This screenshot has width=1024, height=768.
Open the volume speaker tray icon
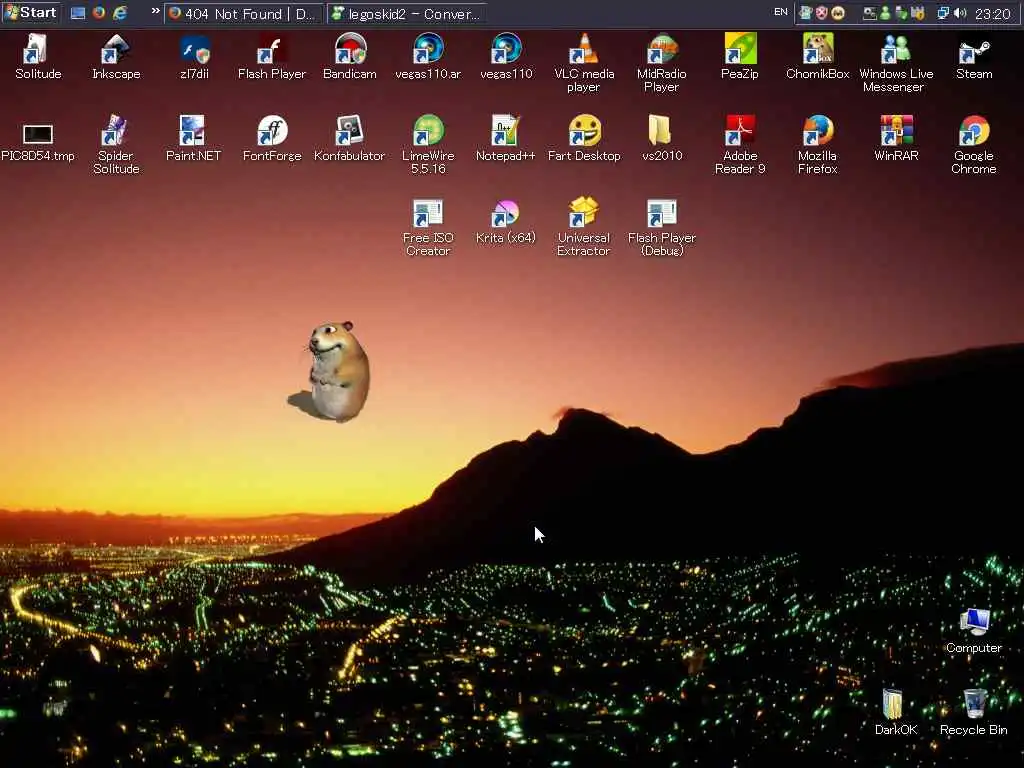point(960,13)
